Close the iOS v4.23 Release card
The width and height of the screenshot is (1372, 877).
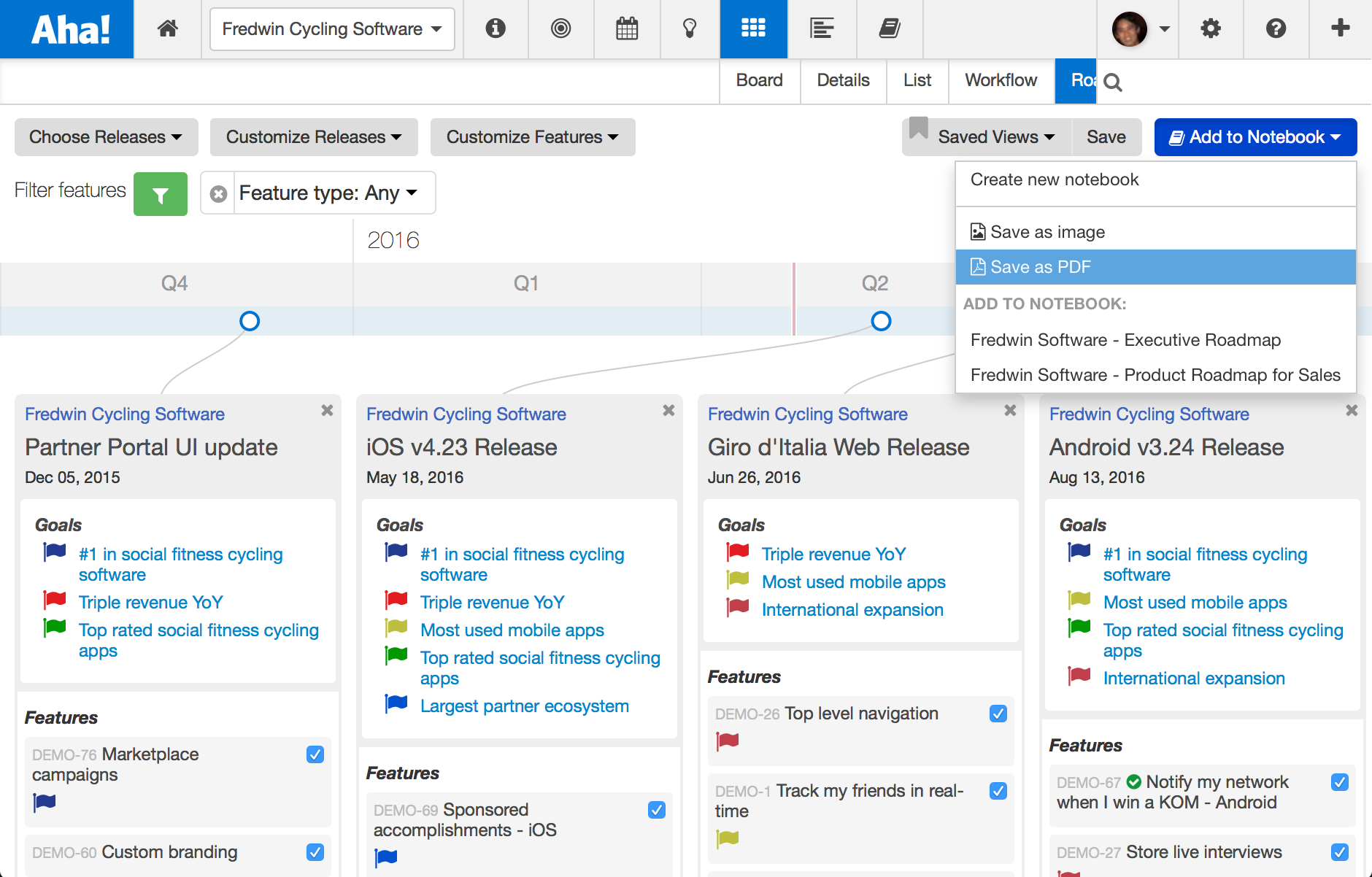[x=668, y=411]
